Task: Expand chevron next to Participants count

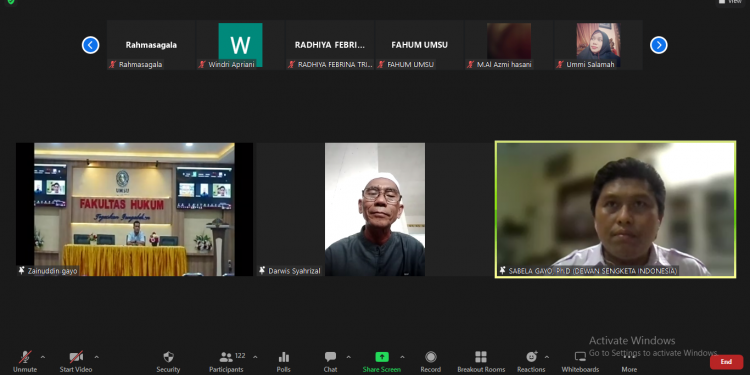Action: click(255, 357)
